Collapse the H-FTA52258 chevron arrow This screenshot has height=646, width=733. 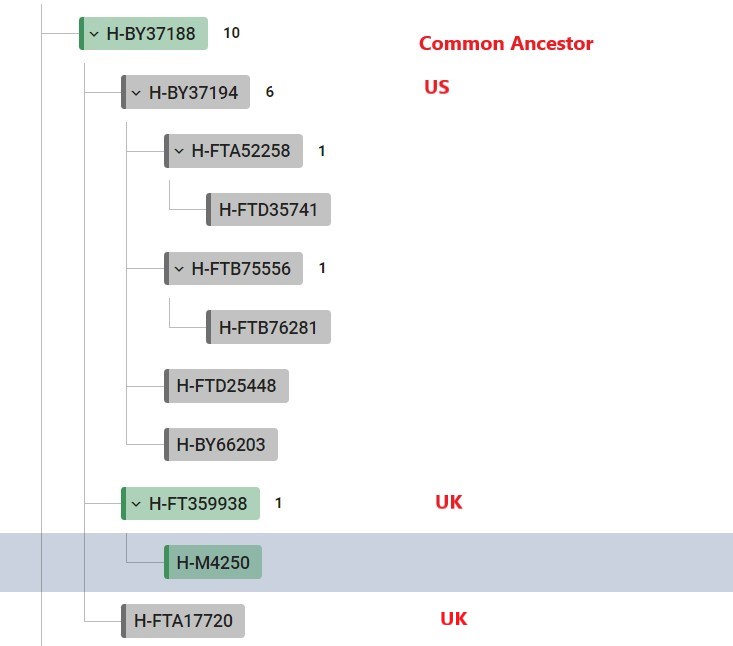179,151
